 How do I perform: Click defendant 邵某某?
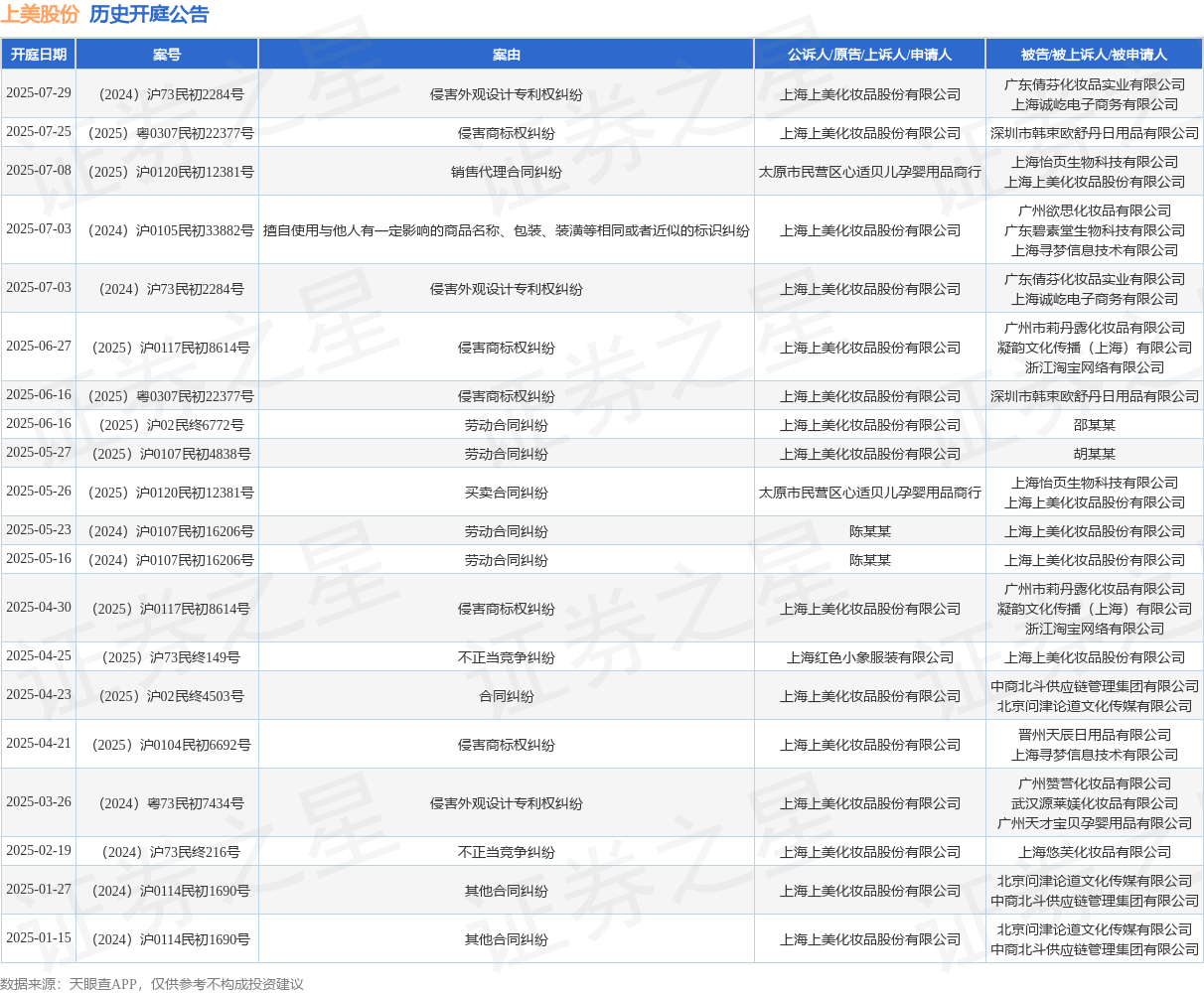(x=1095, y=425)
